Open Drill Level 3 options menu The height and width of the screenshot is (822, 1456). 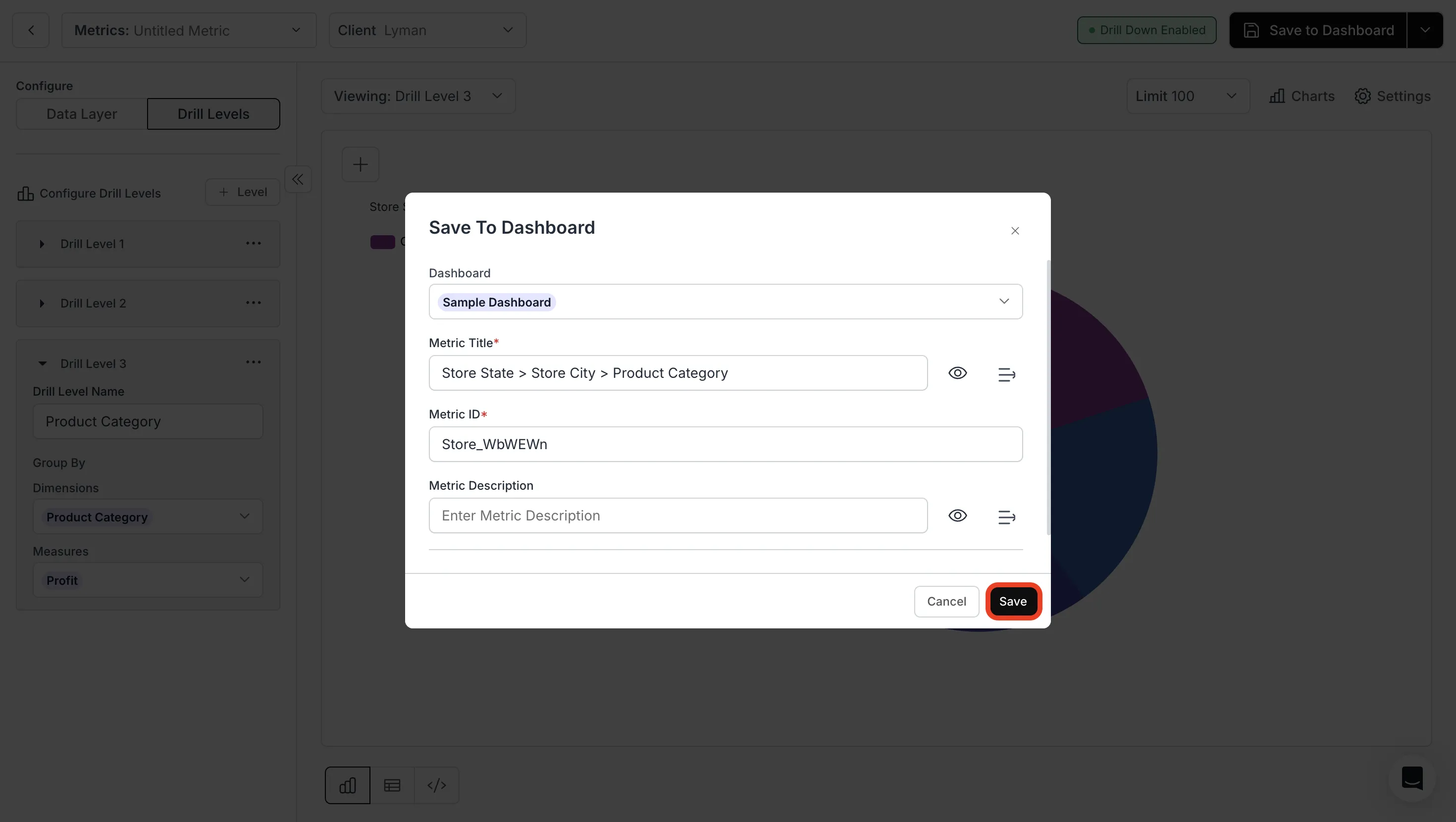[253, 362]
